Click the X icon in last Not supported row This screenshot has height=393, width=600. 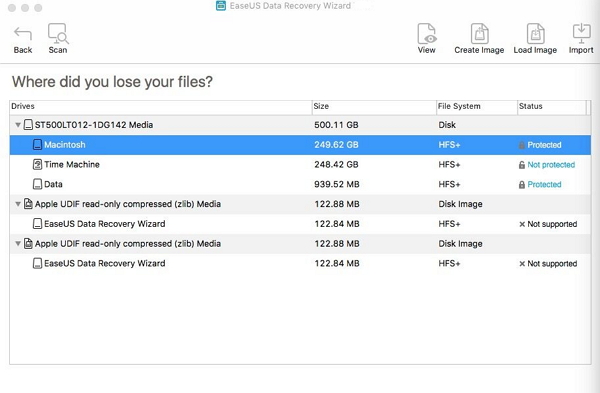point(522,264)
